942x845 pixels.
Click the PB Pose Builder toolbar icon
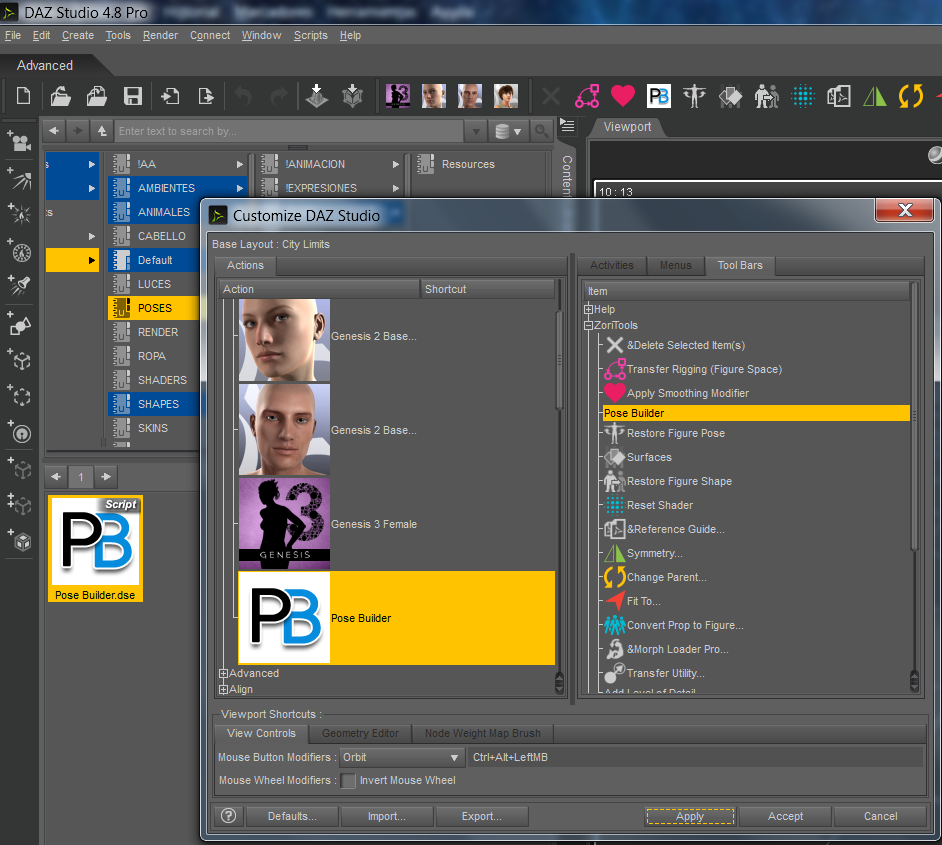(659, 96)
